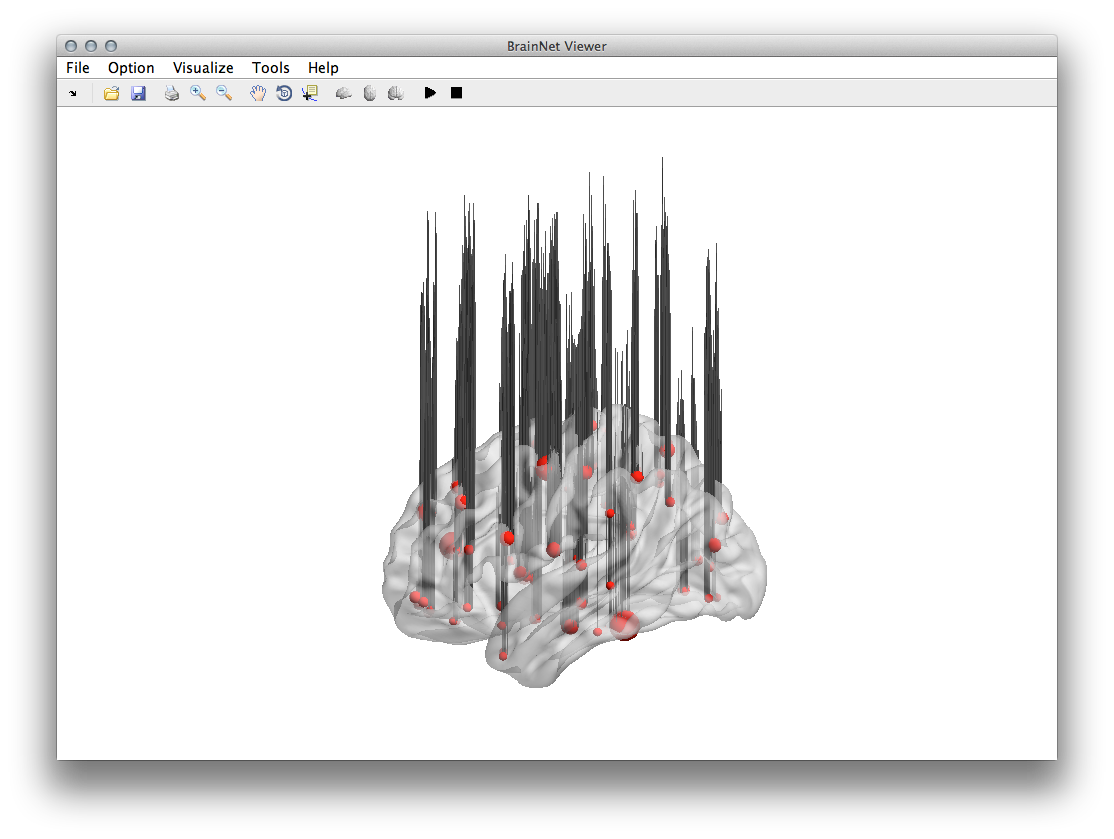Select the Zoom In magnifier tool

[198, 93]
